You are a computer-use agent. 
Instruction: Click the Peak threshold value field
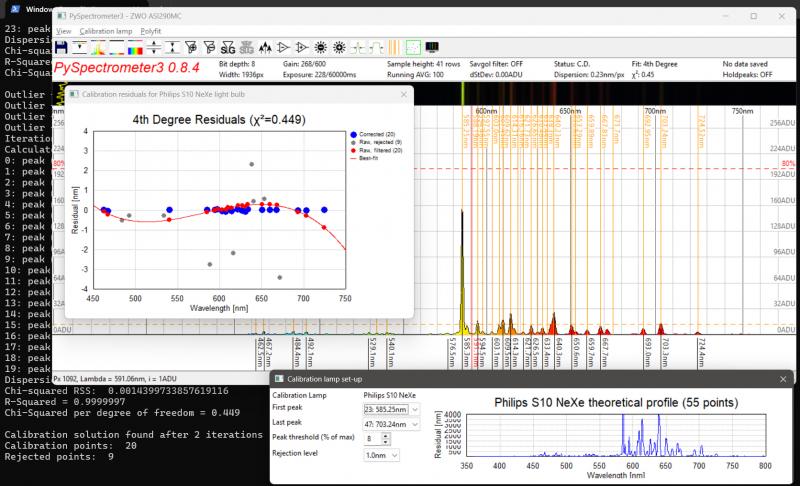click(x=370, y=438)
